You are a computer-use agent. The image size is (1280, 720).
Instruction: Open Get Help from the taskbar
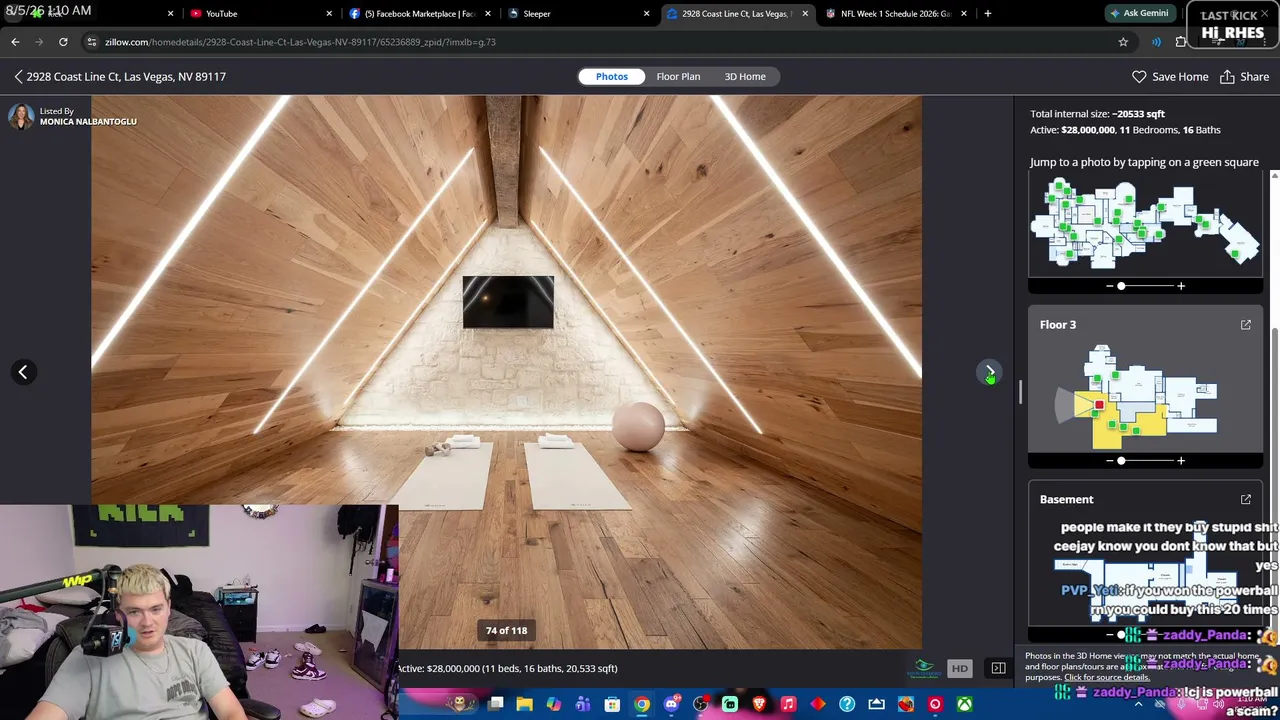tap(847, 705)
